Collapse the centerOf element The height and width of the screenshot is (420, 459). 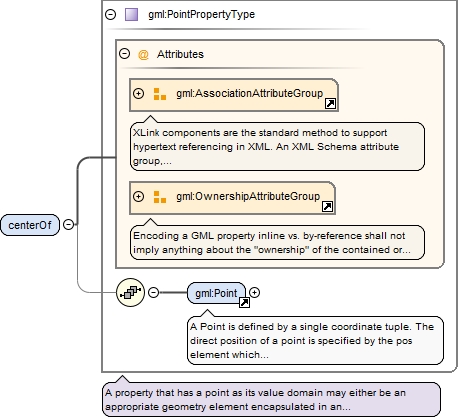click(x=68, y=225)
